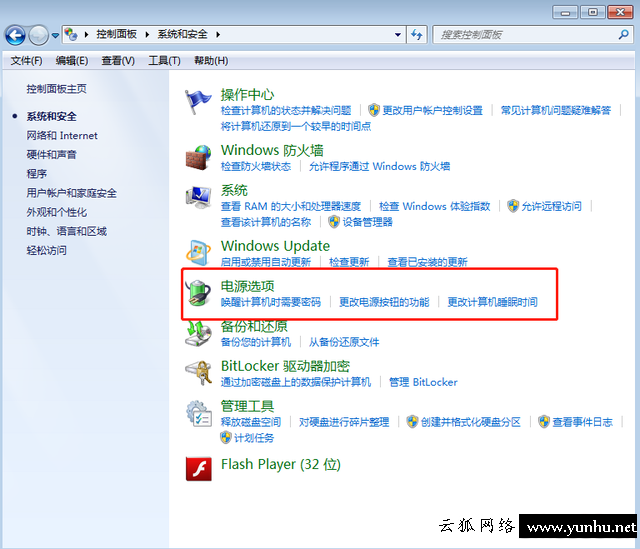Expand the arrow before 控制面板 breadcrumb
The width and height of the screenshot is (640, 549).
pos(87,35)
